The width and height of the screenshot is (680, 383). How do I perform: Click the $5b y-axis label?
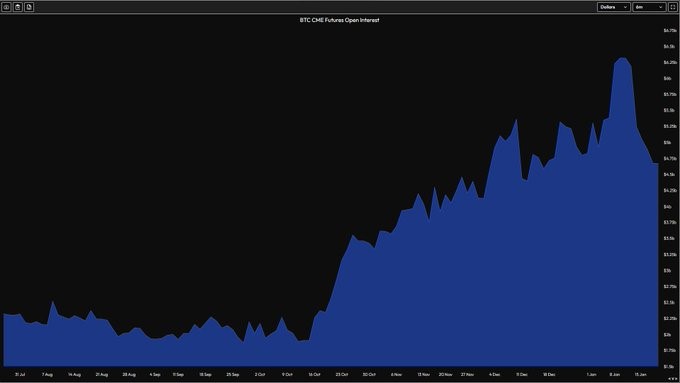click(x=668, y=142)
